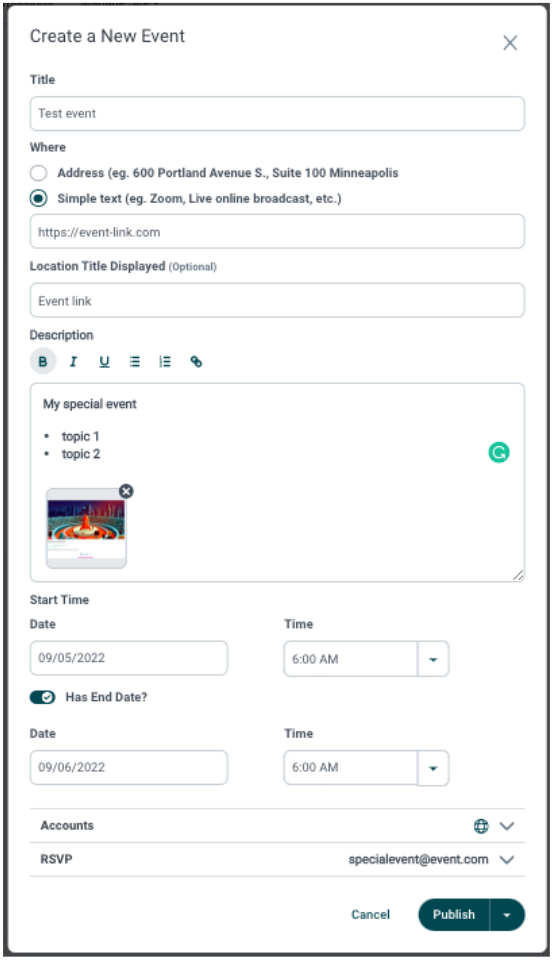The height and width of the screenshot is (960, 554).
Task: Select the Address location radio option
Action: click(39, 173)
